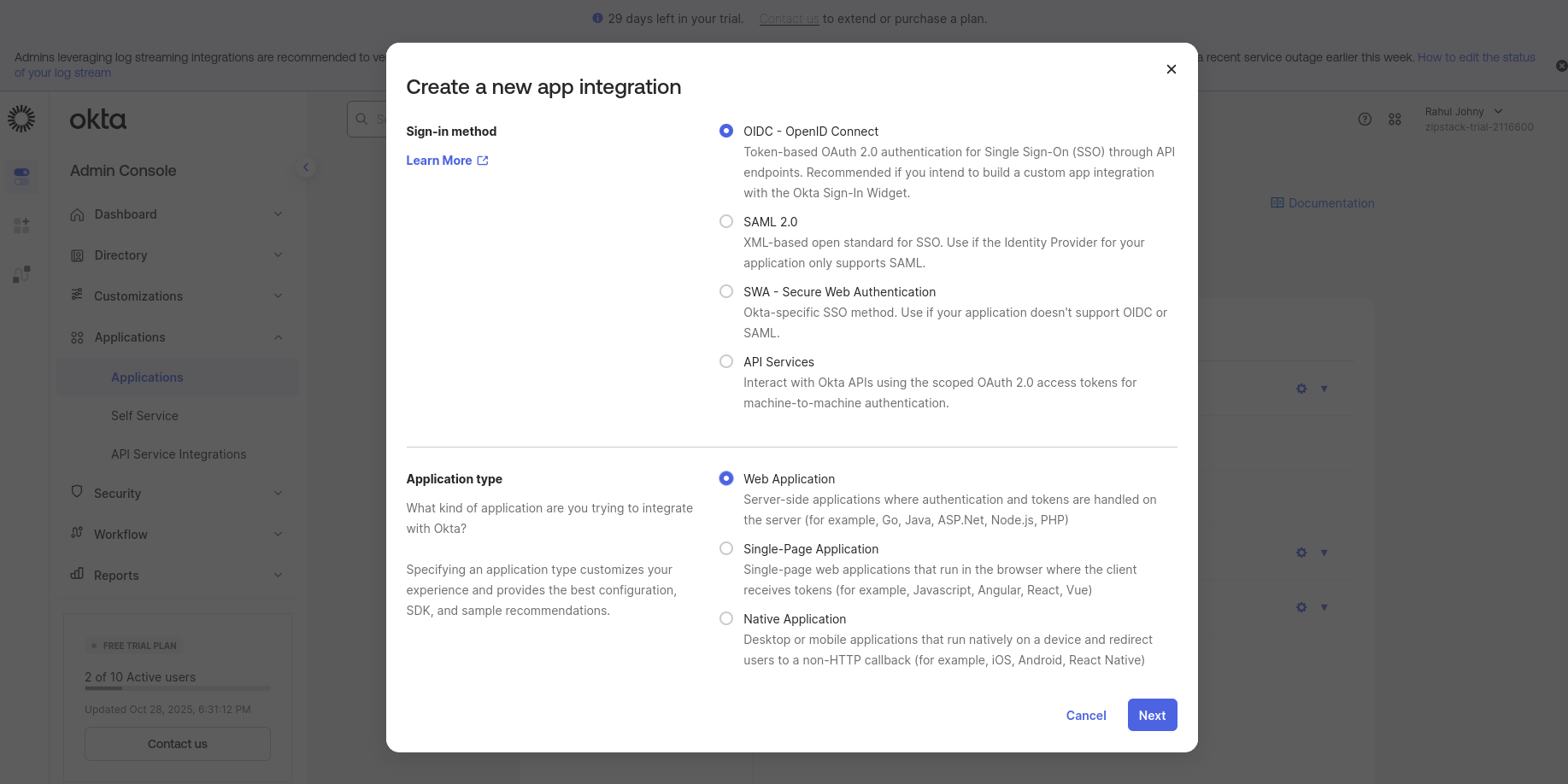The width and height of the screenshot is (1568, 784).
Task: Click the Dashboard home icon
Action: click(77, 214)
